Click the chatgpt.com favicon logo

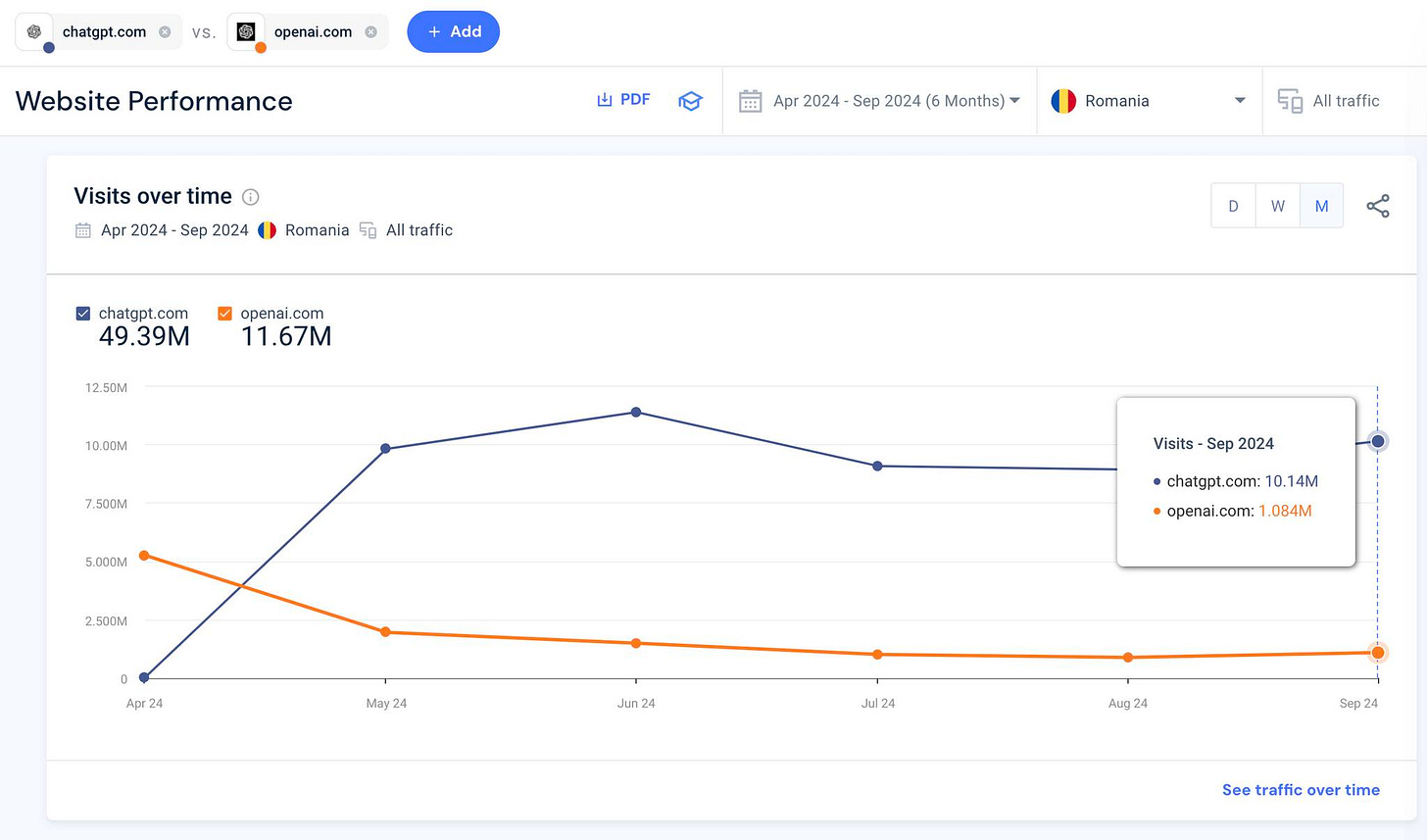pyautogui.click(x=34, y=31)
